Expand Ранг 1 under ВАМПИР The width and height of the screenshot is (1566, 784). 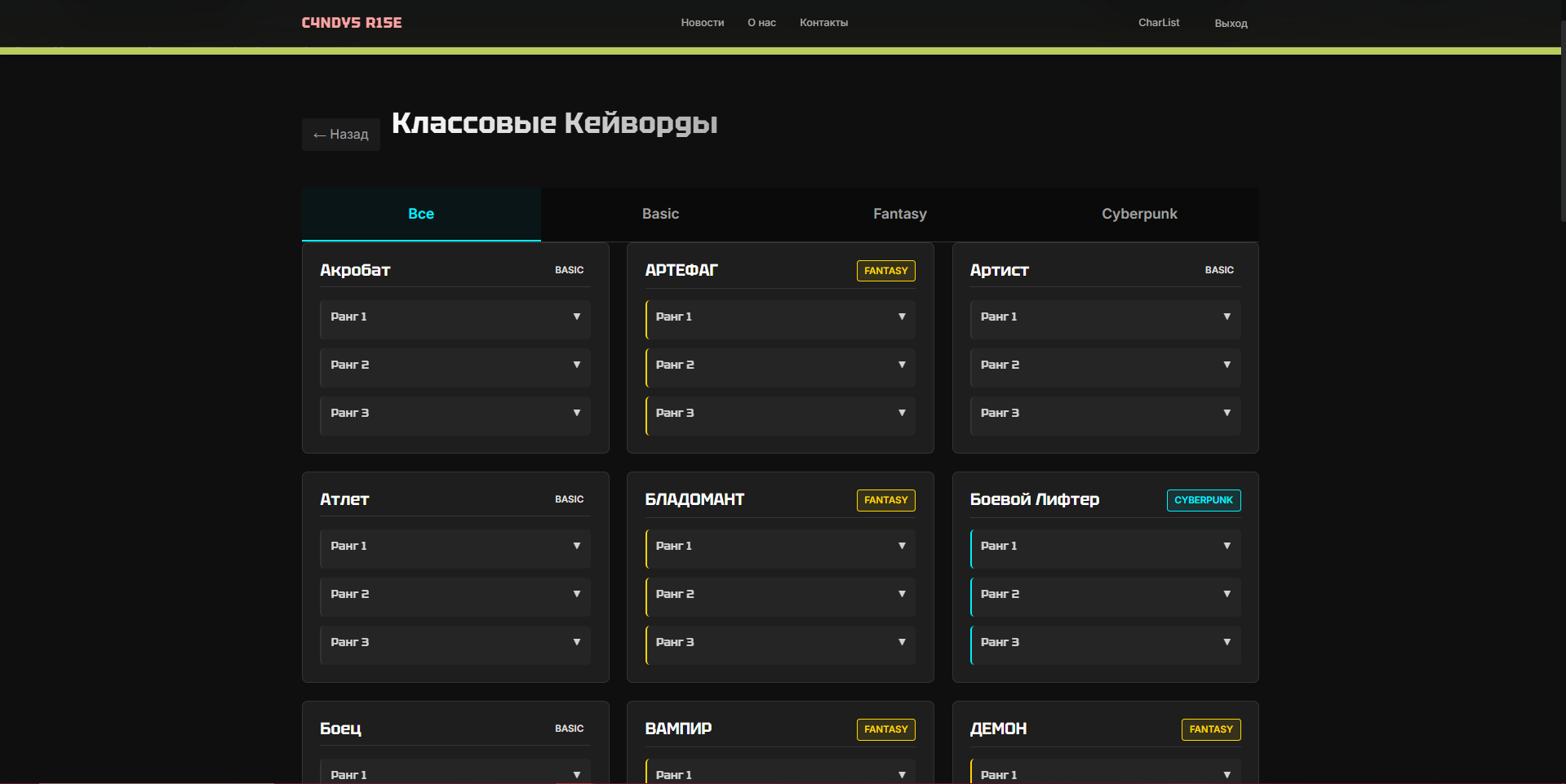(x=780, y=772)
